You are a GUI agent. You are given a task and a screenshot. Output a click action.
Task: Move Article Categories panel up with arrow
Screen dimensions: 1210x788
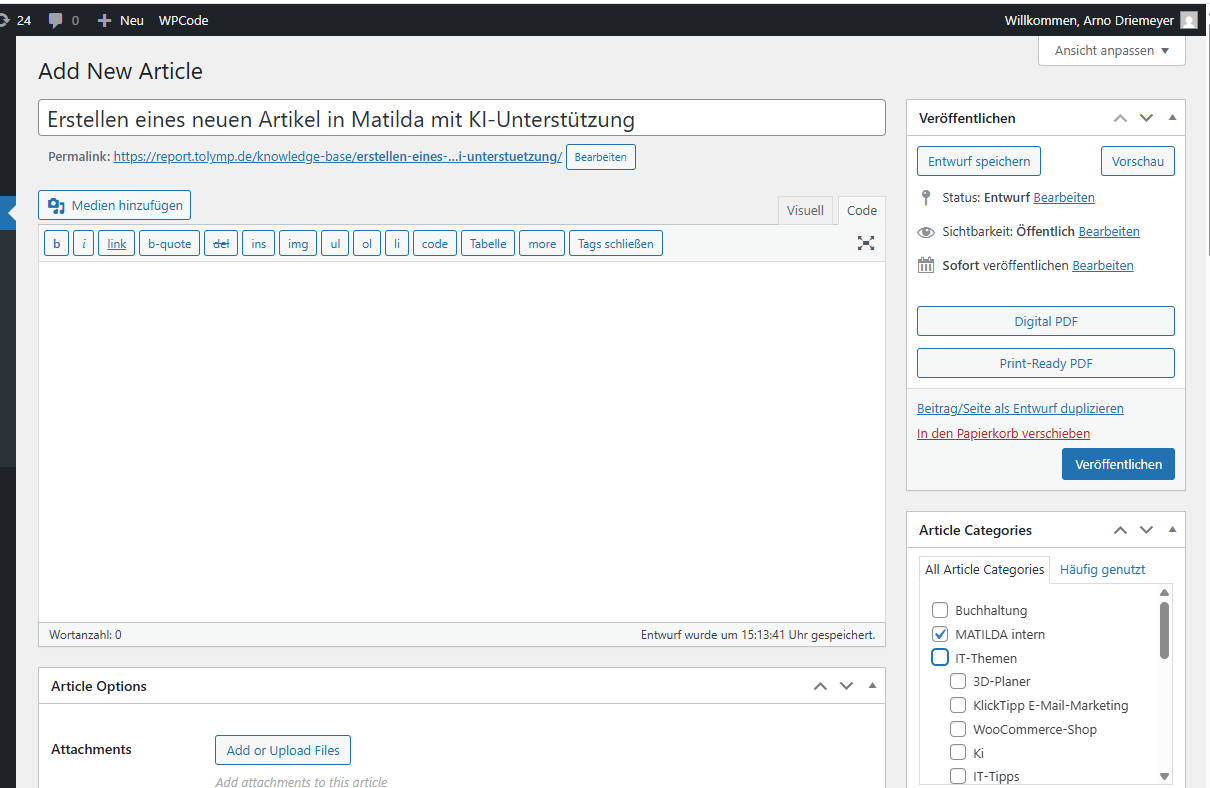point(1120,530)
